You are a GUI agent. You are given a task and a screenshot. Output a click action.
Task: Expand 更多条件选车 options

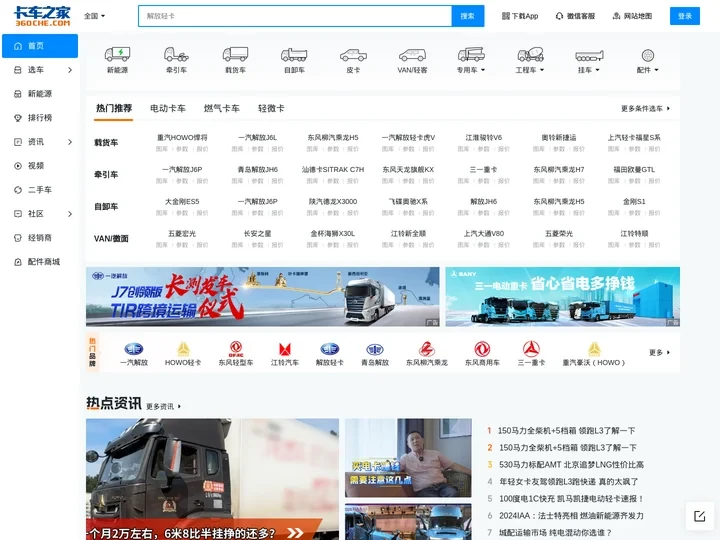pos(645,109)
